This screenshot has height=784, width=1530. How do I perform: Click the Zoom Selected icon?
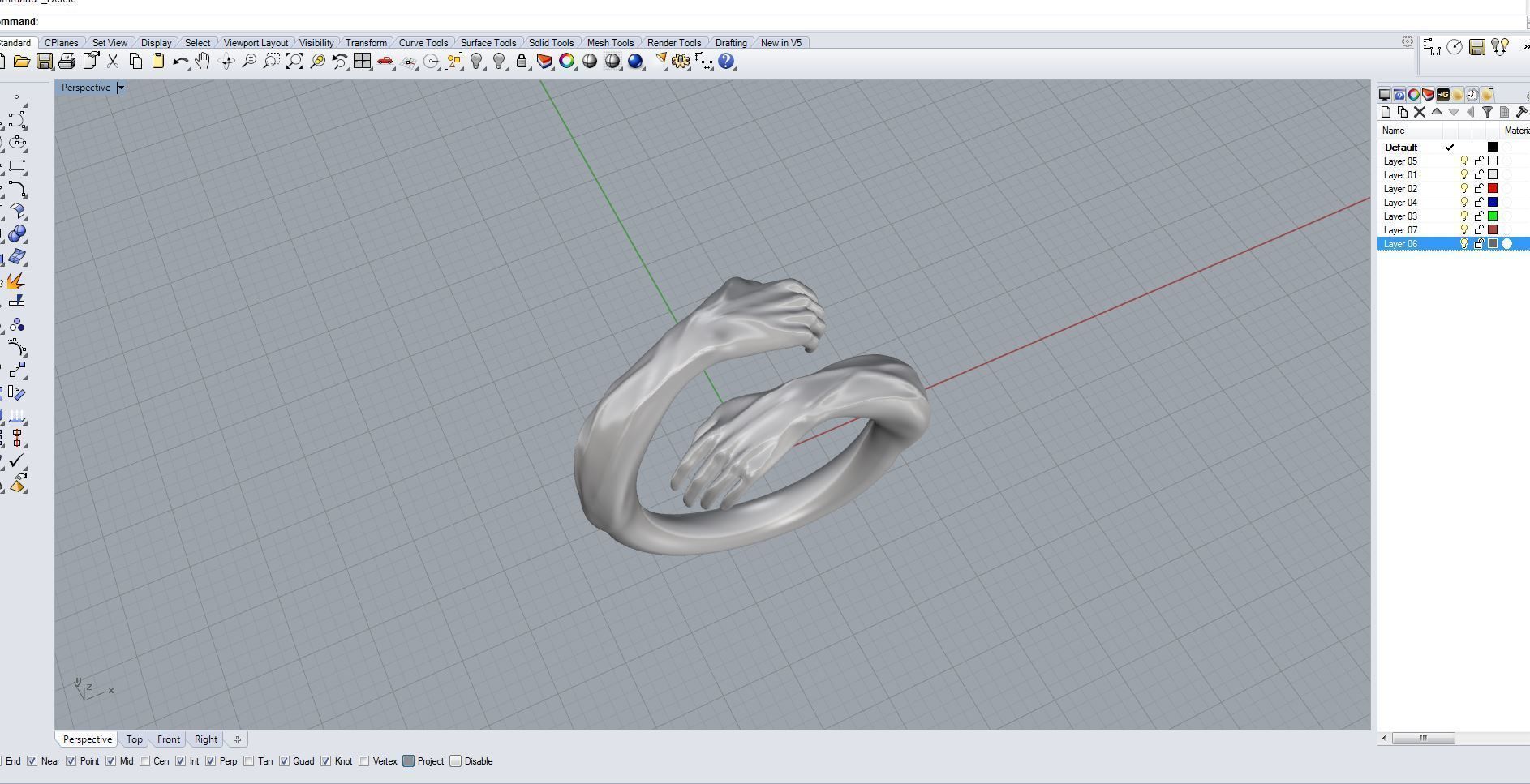pyautogui.click(x=317, y=62)
